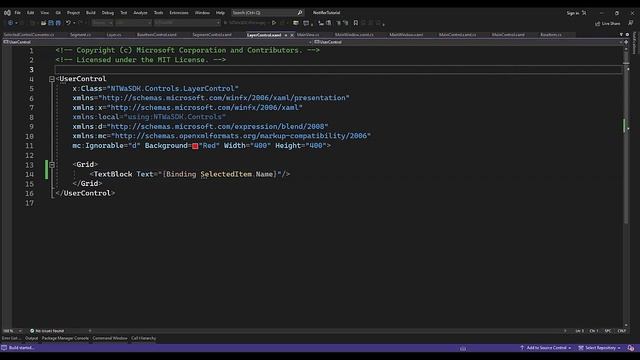Click the tab well settings gear
Viewport: 640px width, 360px height.
point(627,35)
